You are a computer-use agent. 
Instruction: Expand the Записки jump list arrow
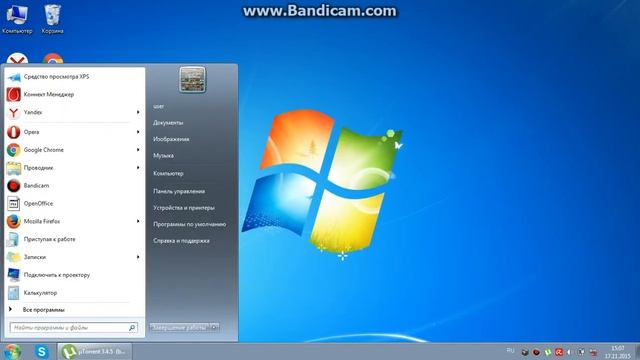tap(138, 257)
